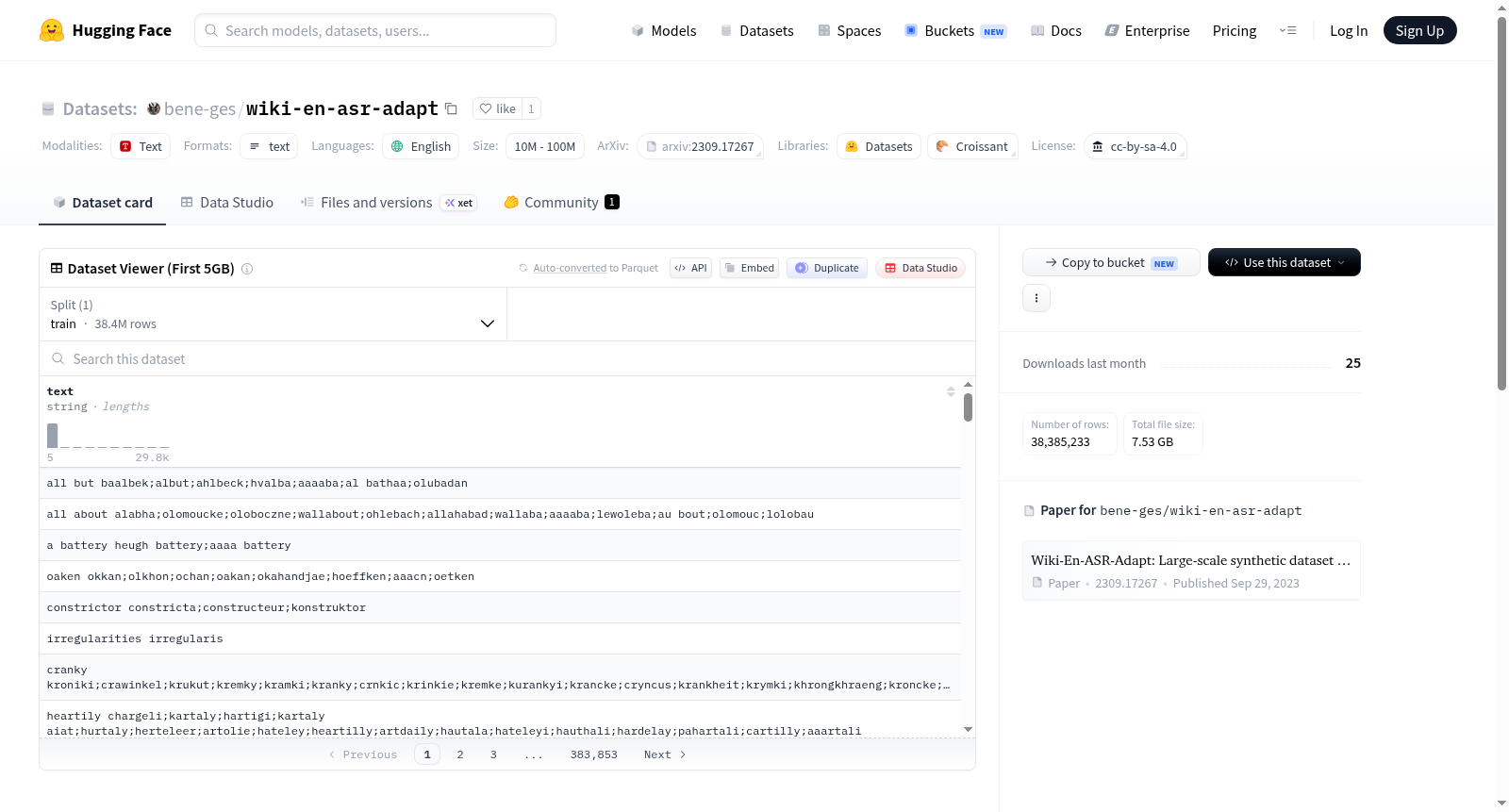Go to page 3 of rows
Screen dimensions: 1509x812
pos(493,754)
